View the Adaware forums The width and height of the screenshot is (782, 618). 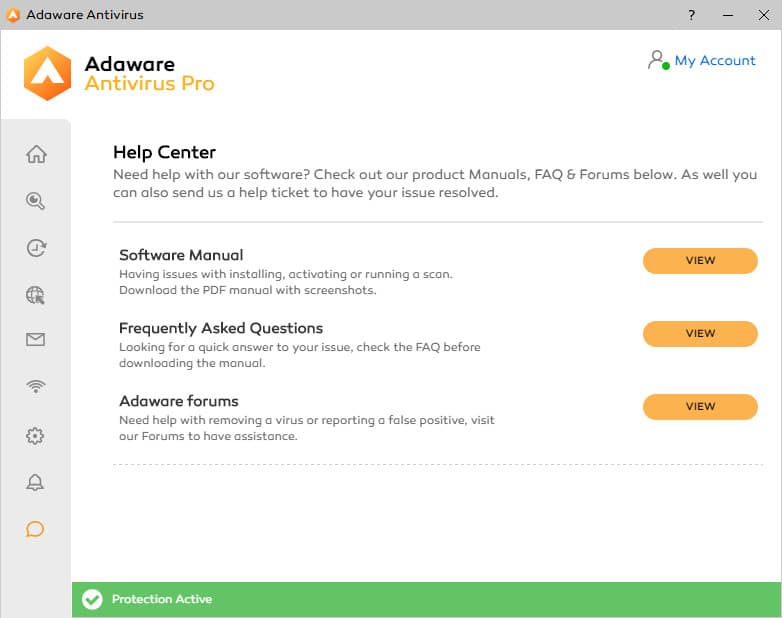(x=700, y=407)
